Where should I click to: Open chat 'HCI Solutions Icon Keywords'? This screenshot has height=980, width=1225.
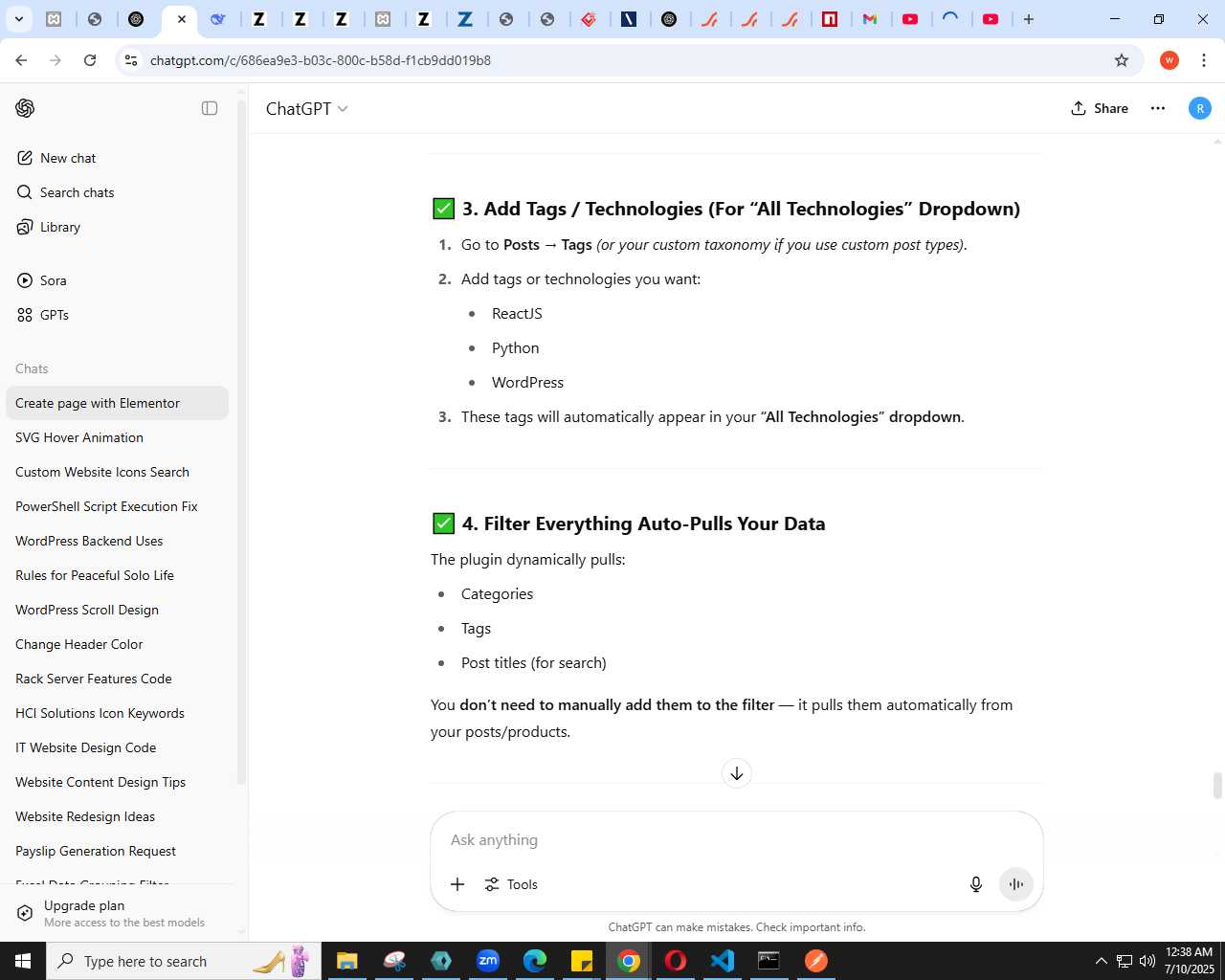pyautogui.click(x=117, y=713)
